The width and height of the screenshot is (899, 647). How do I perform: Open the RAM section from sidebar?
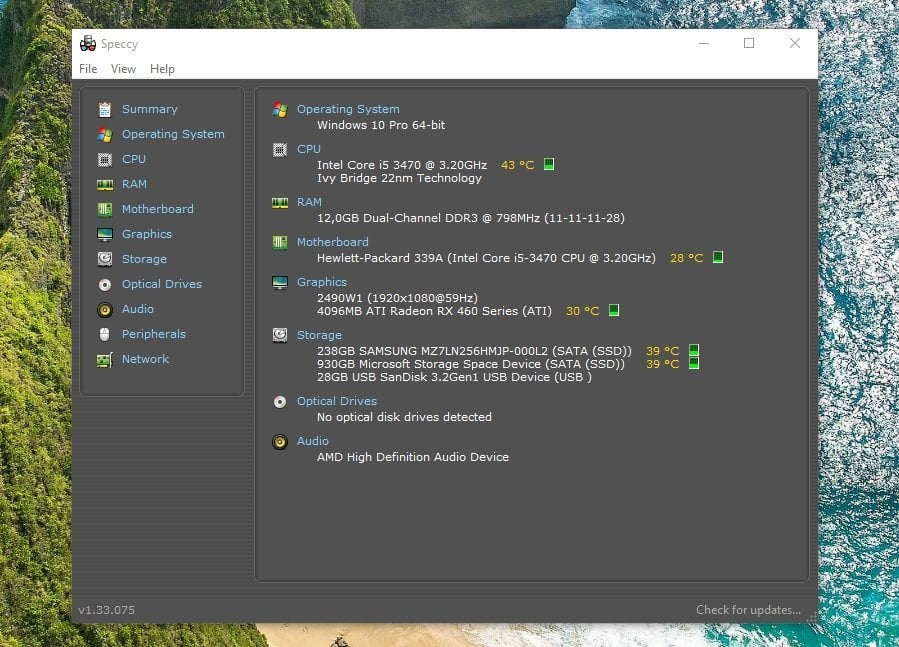(x=134, y=184)
